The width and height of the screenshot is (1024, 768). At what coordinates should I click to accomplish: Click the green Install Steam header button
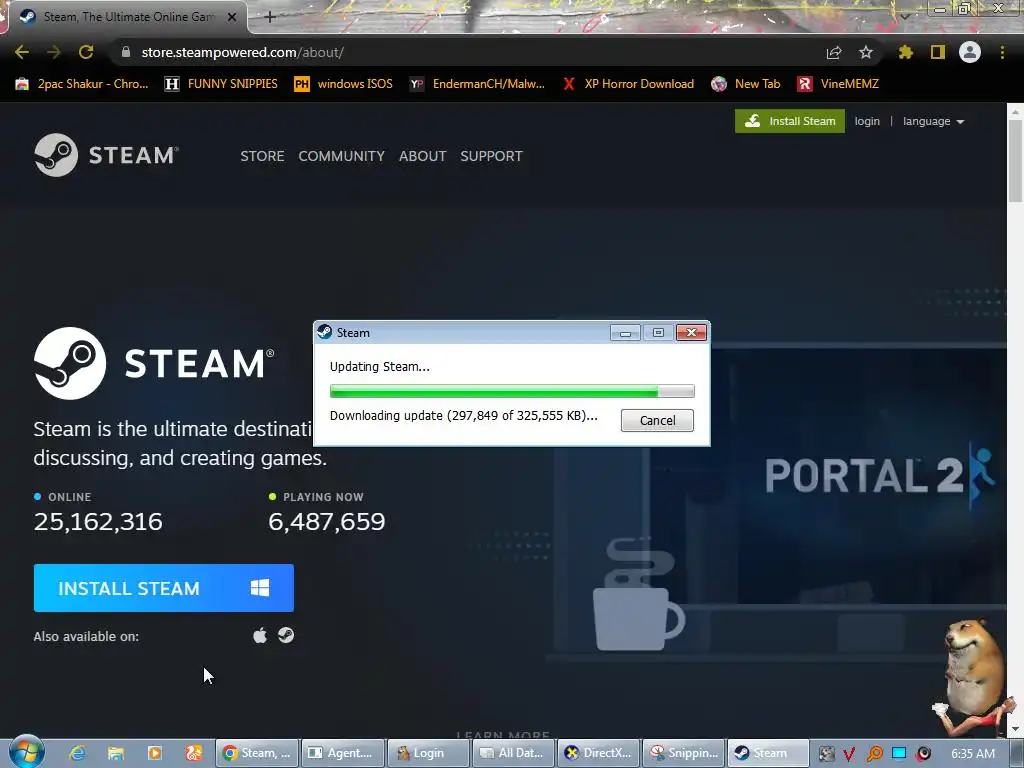tap(790, 121)
